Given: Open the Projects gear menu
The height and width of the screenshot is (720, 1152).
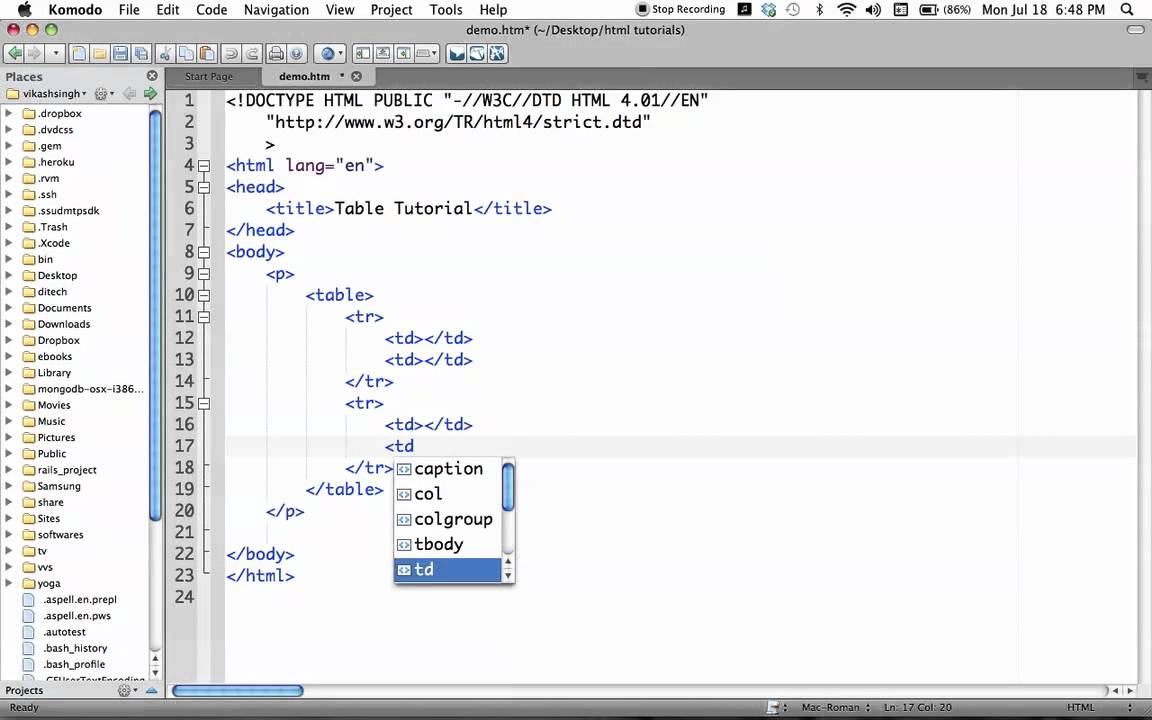Looking at the screenshot, I should [x=127, y=691].
